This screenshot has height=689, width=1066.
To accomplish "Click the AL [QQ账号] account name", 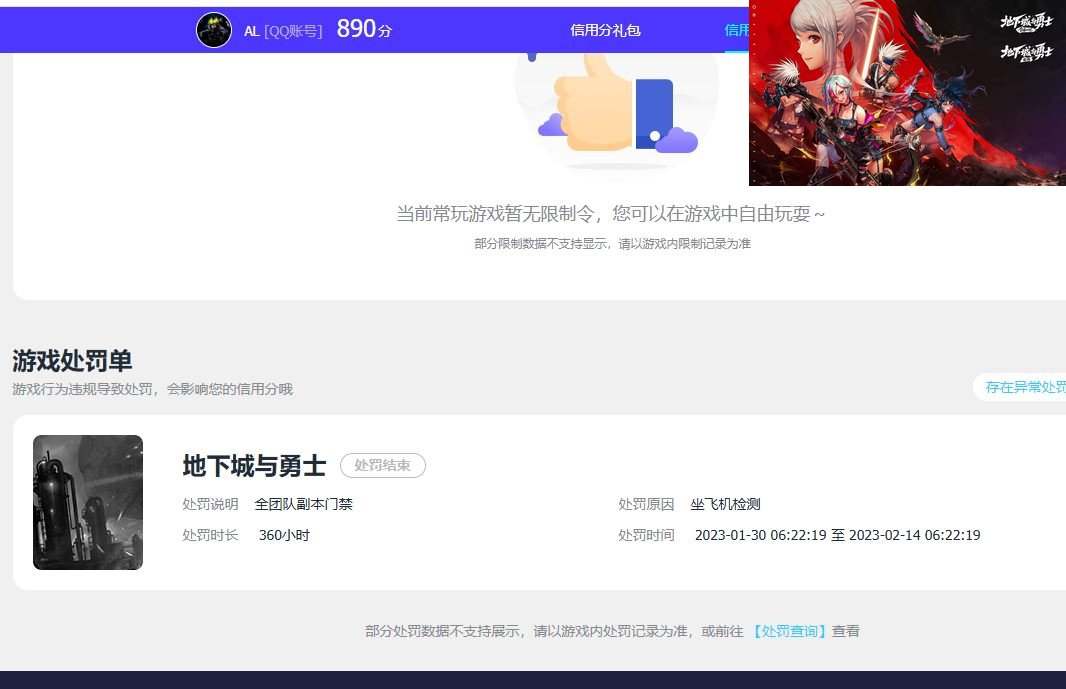I will 283,31.
